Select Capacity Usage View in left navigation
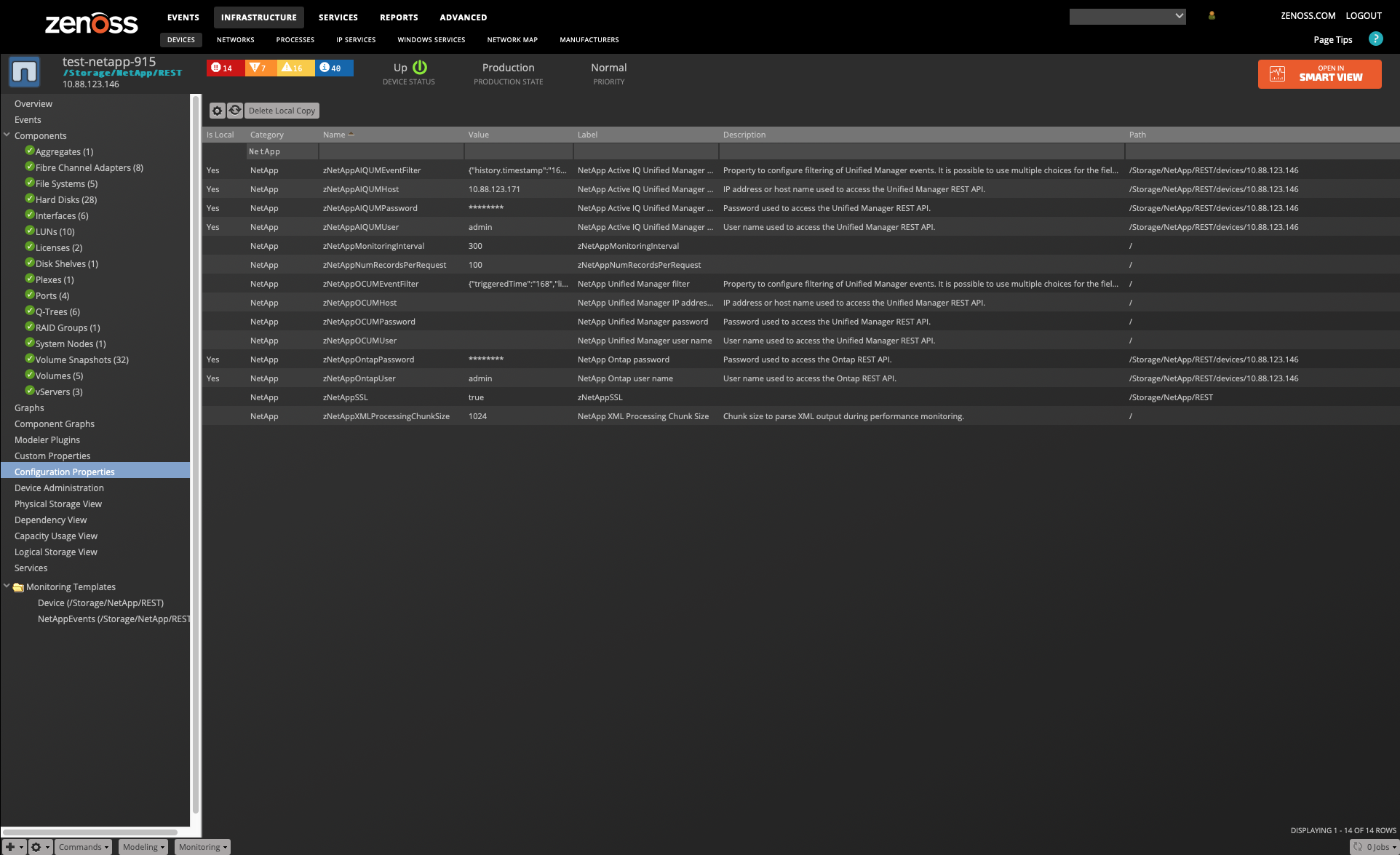 coord(56,536)
